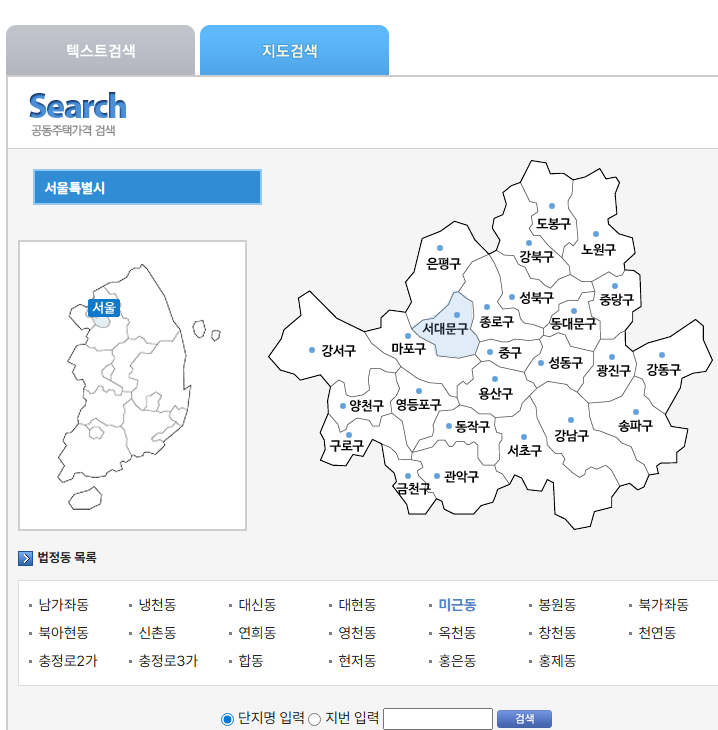Choose 강동구 district on the map
This screenshot has height=730, width=718.
tap(664, 370)
